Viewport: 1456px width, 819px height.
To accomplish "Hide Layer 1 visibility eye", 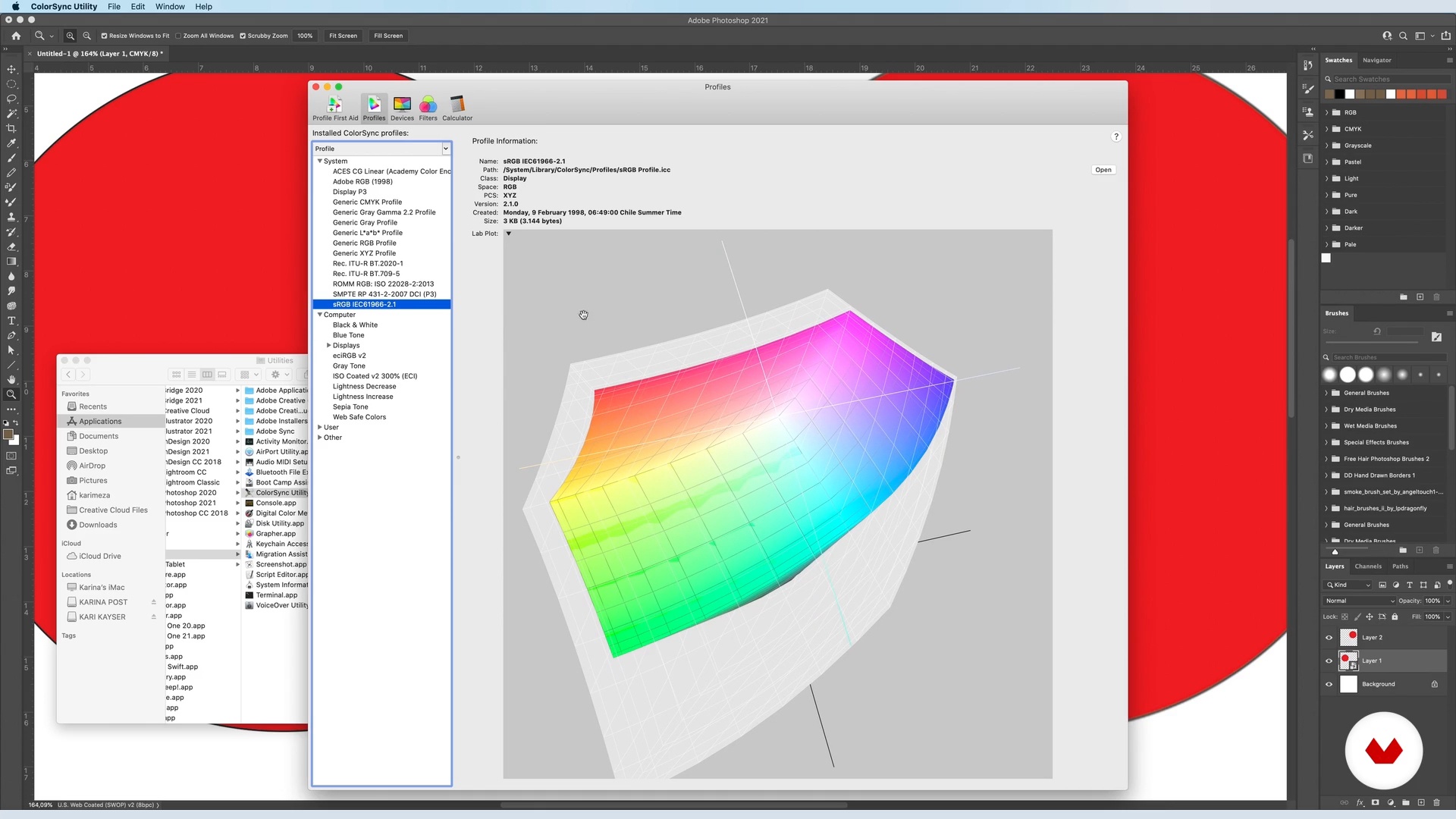I will point(1329,661).
